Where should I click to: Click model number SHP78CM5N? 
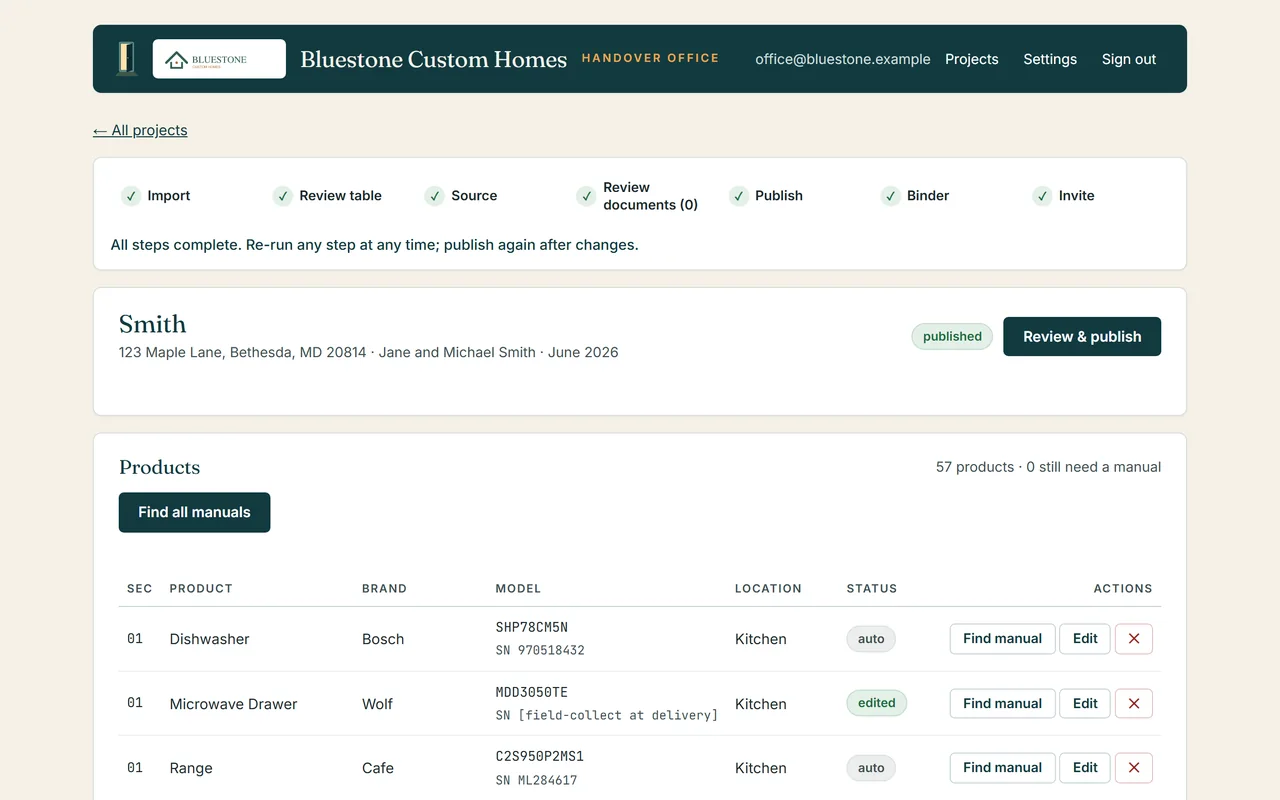pyautogui.click(x=532, y=628)
